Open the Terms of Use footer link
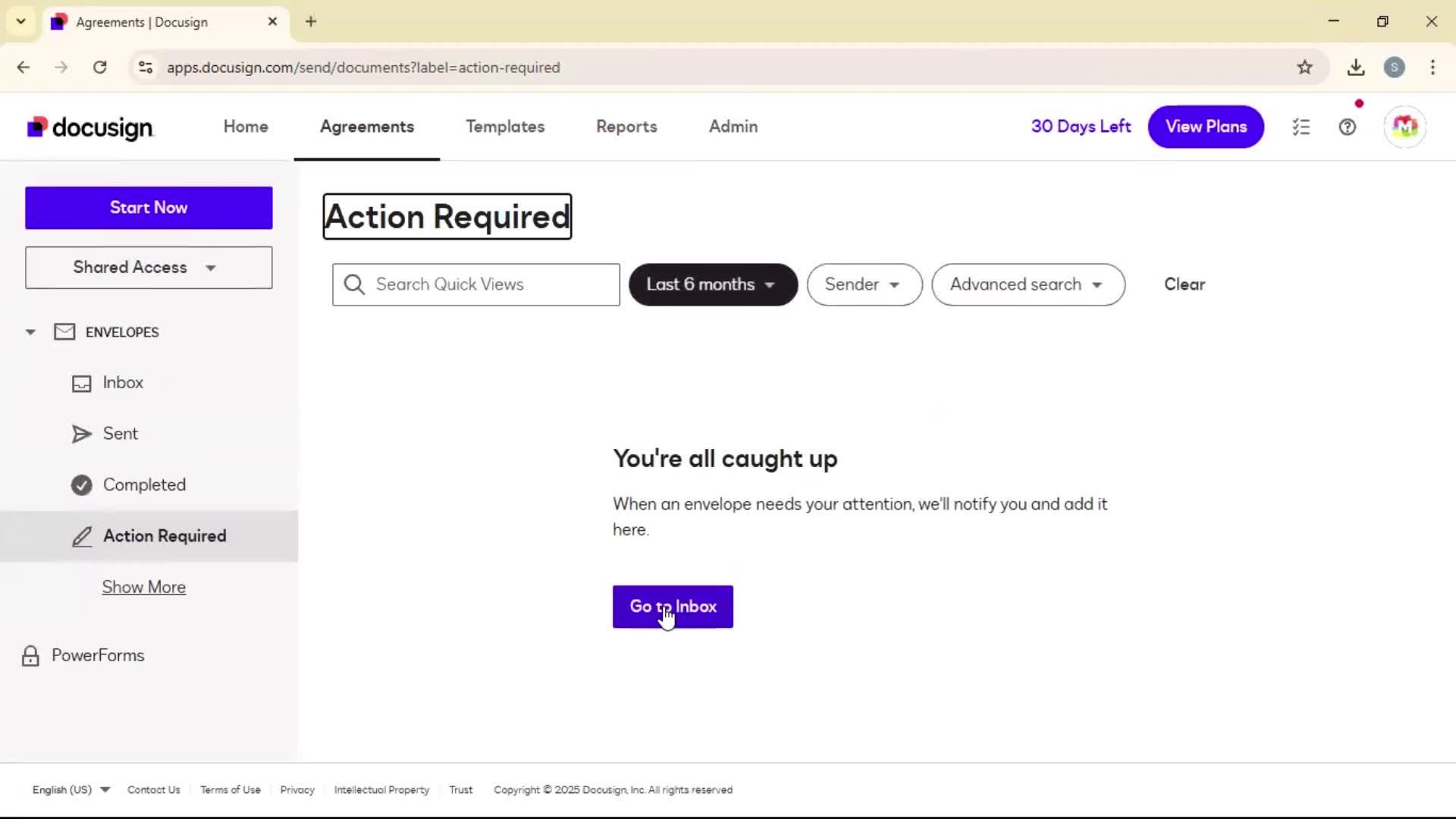 [x=231, y=789]
